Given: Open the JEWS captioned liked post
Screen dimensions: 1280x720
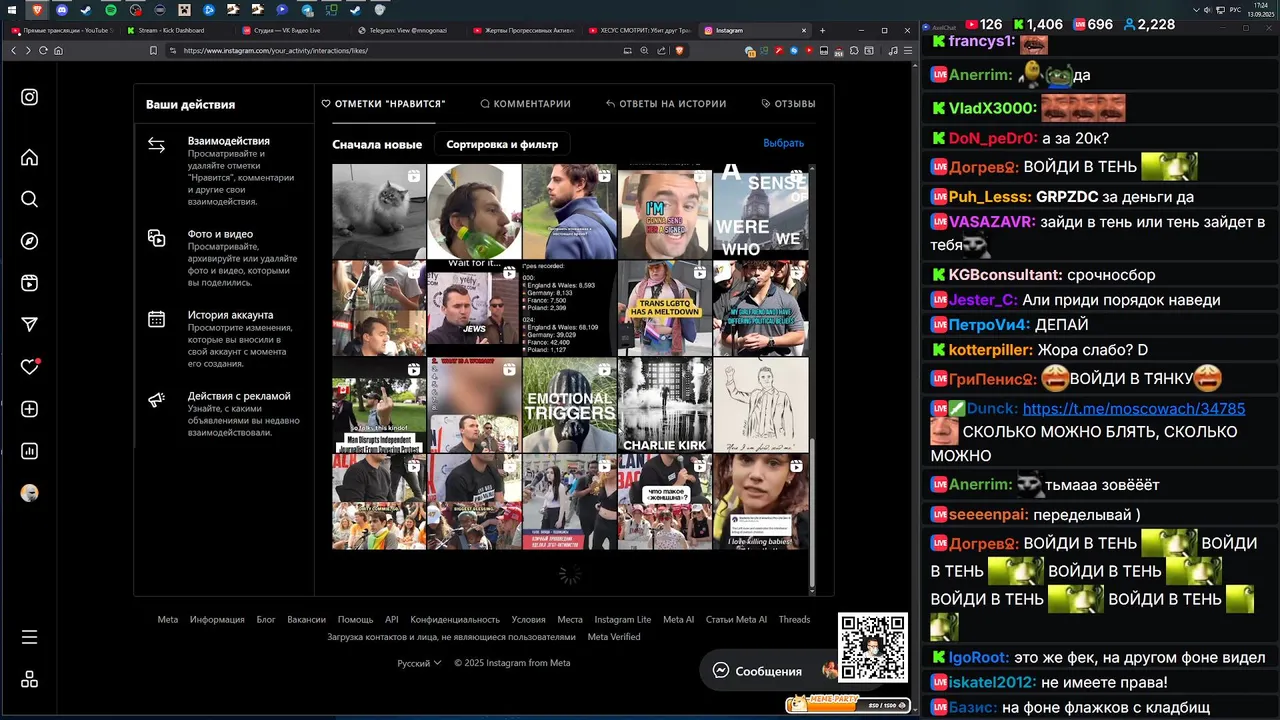Looking at the screenshot, I should click(474, 308).
